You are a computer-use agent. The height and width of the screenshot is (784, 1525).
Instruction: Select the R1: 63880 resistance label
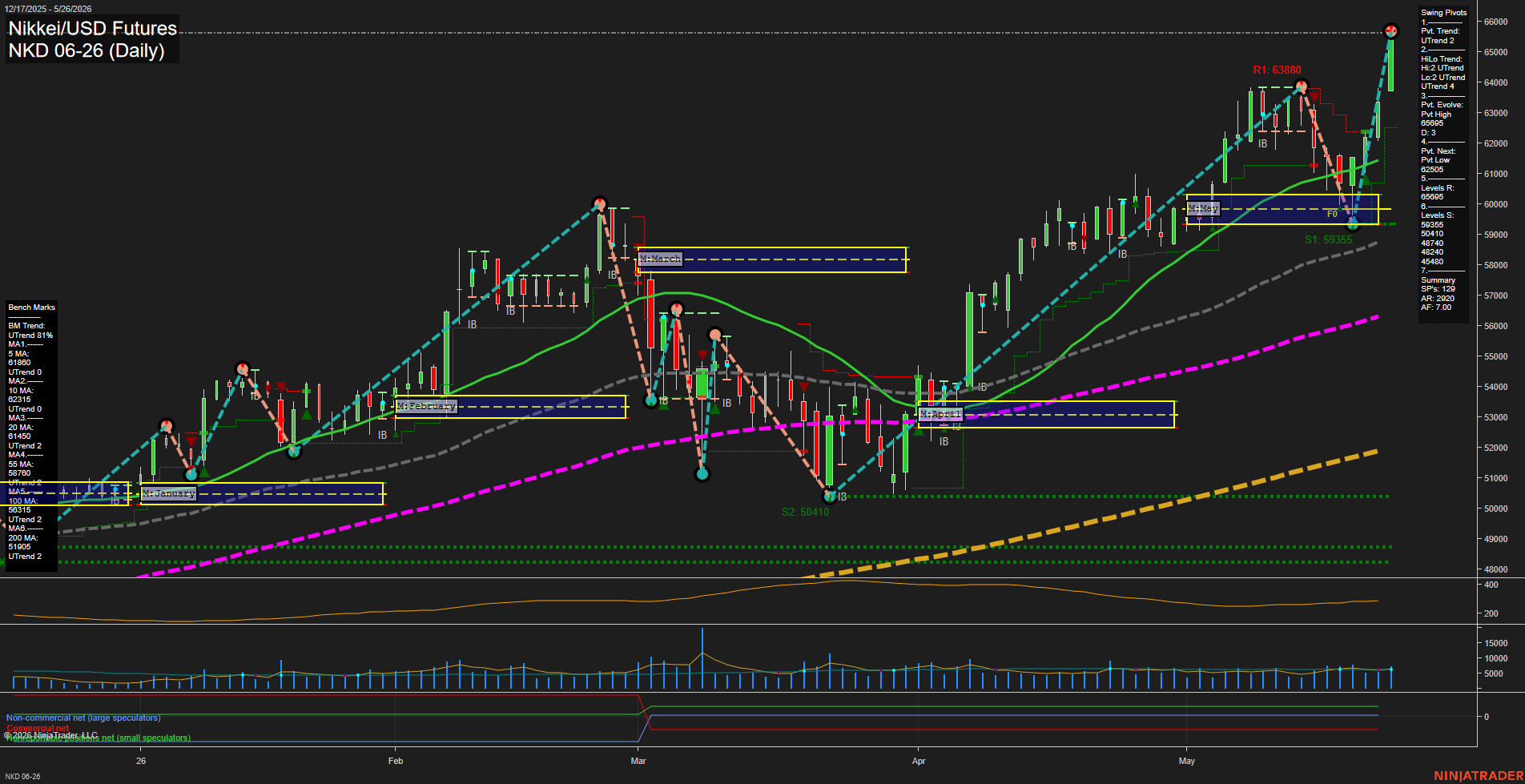[1277, 70]
